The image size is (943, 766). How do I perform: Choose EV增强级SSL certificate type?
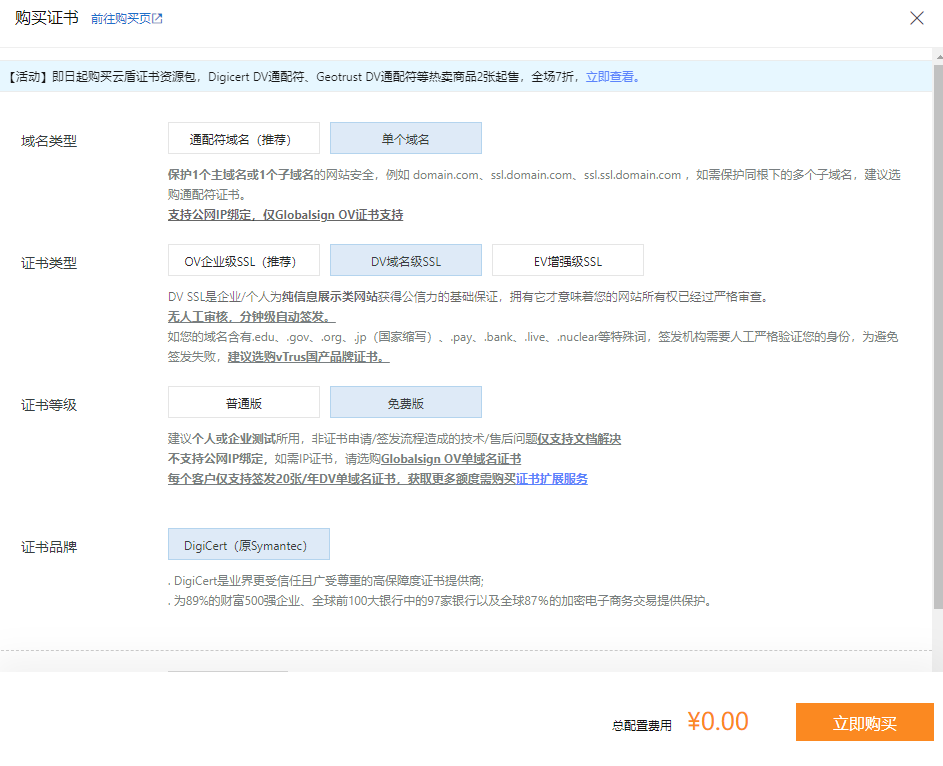(x=568, y=260)
